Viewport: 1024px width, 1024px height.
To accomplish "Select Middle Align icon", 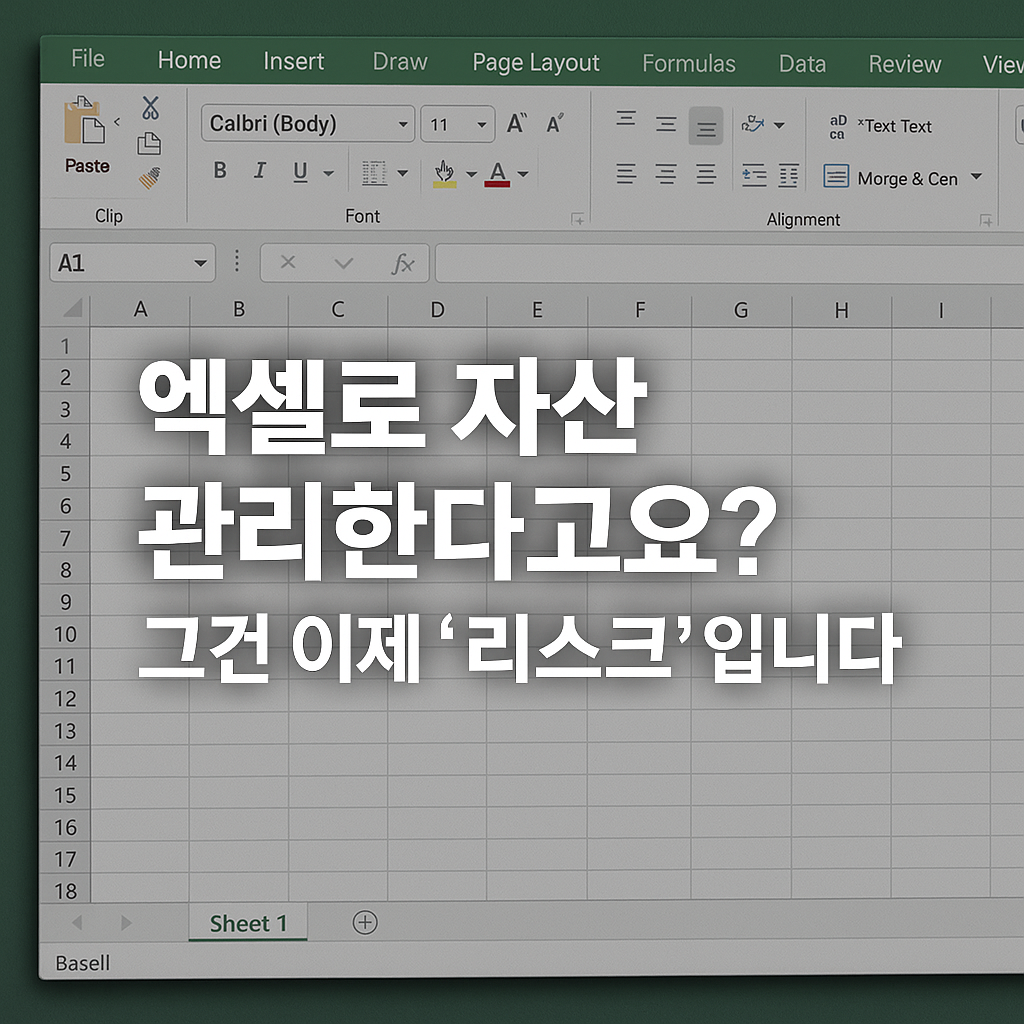I will 666,123.
